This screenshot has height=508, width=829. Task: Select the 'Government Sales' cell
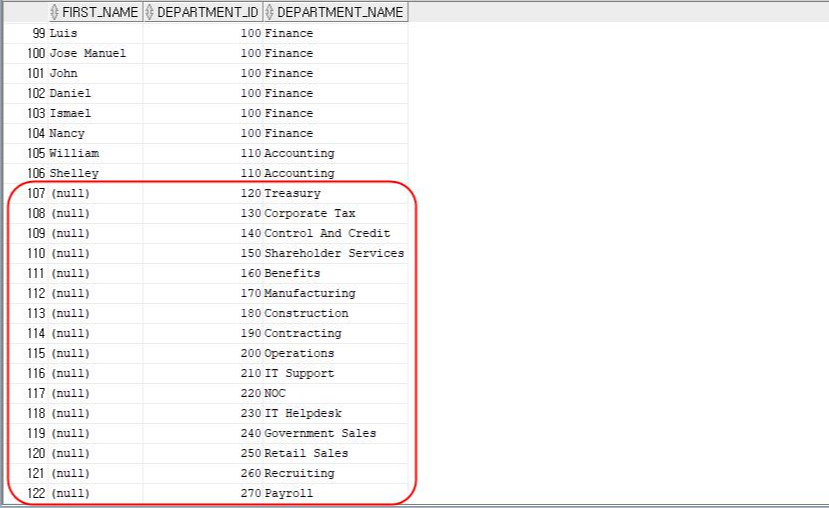335,433
